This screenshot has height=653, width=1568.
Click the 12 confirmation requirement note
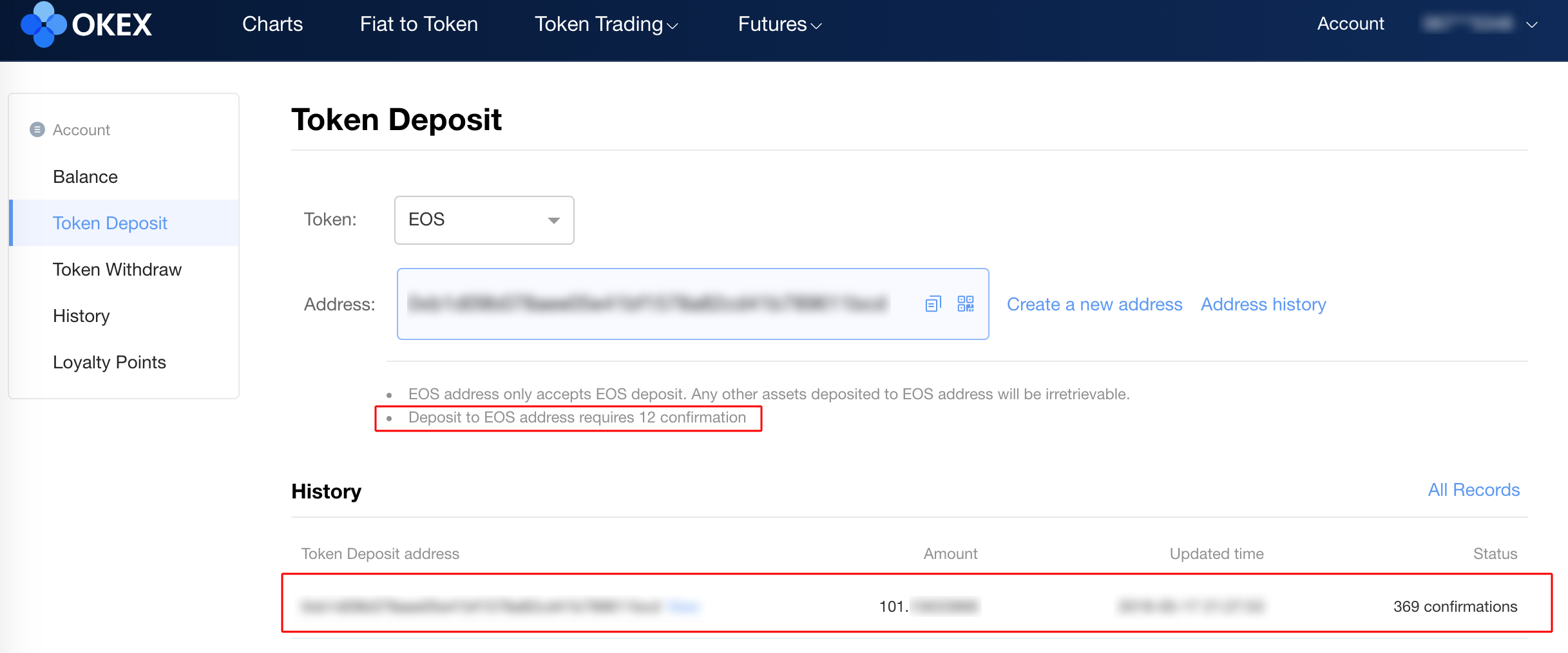577,417
